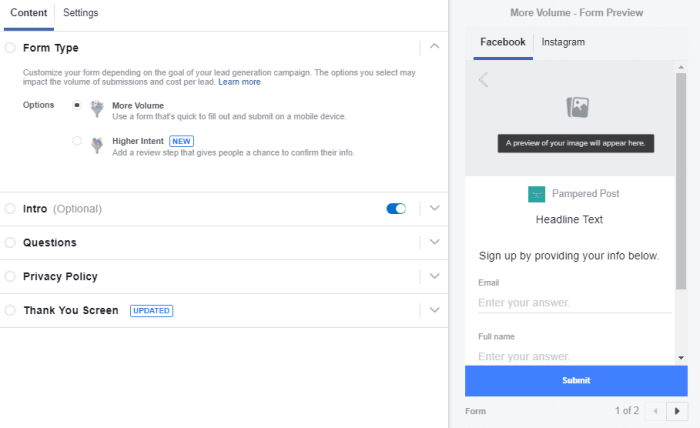This screenshot has width=700, height=428.
Task: Click the Pampered Post page logo
Action: pyautogui.click(x=537, y=194)
